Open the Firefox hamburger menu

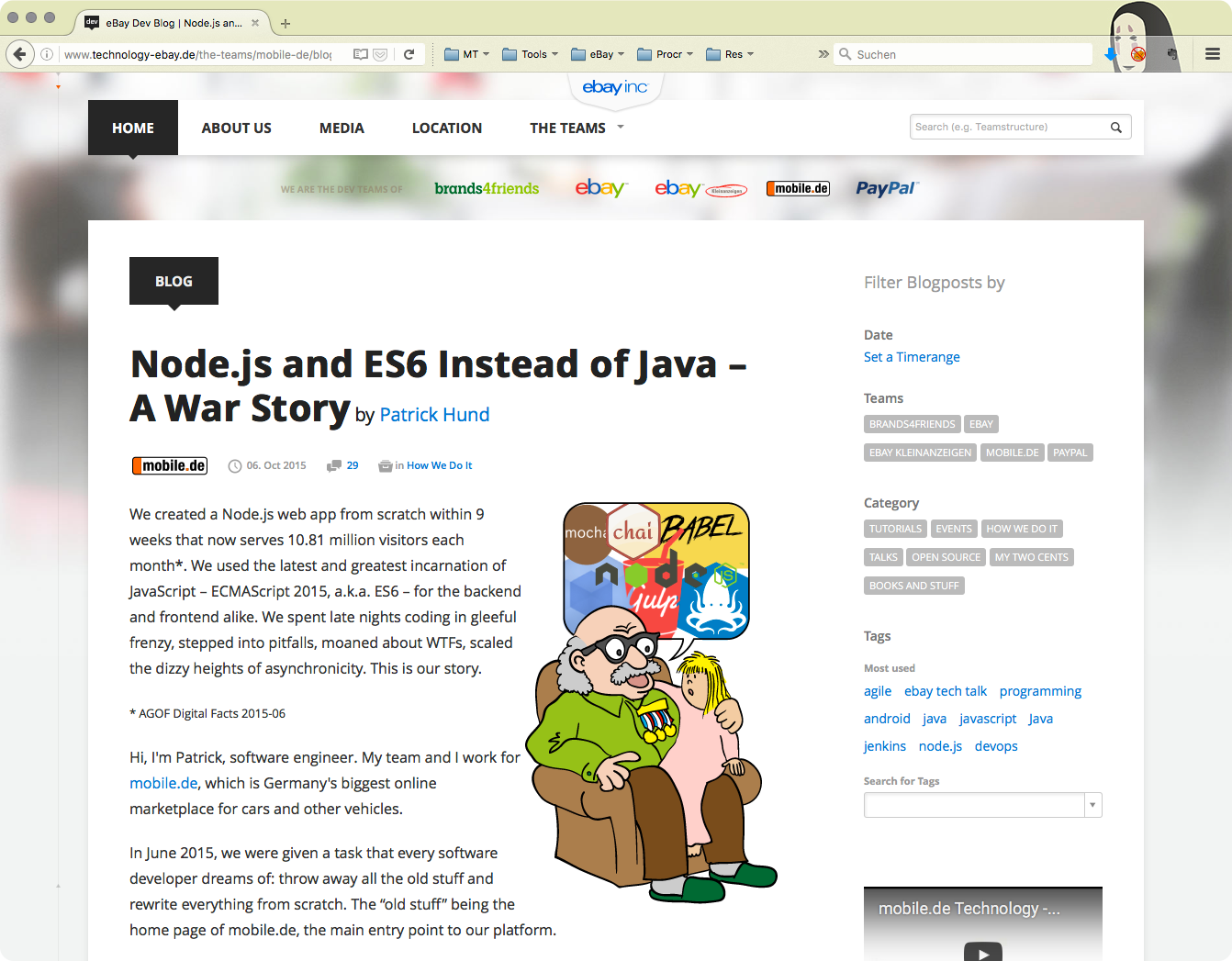(1212, 54)
